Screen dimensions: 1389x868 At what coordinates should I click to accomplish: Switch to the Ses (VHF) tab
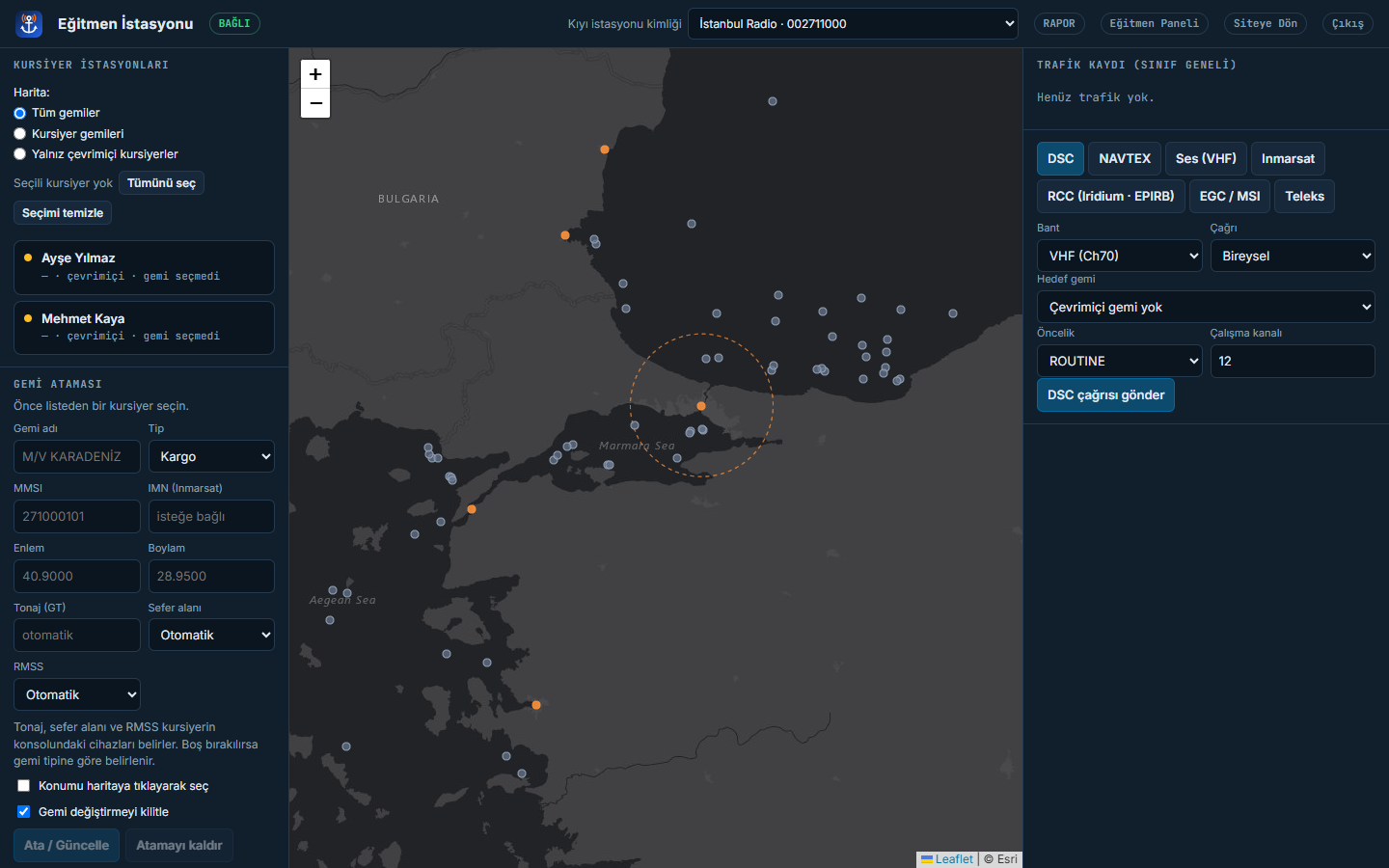(1206, 159)
